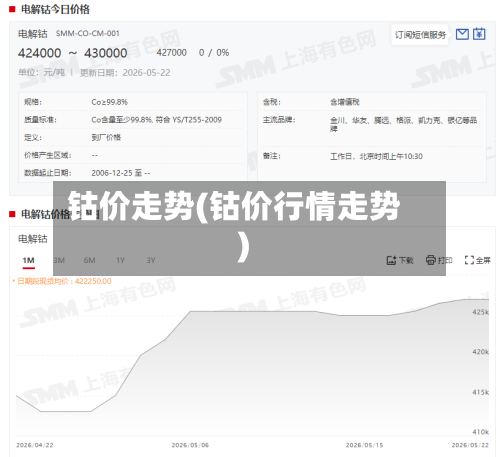Click the 2026/04/22 date axis label
Image resolution: width=500 pixels, height=457 pixels.
(35, 445)
